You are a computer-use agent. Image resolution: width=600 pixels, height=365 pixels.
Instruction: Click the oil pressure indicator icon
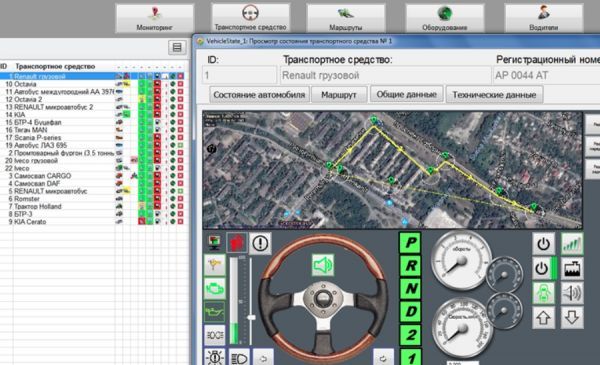point(215,311)
